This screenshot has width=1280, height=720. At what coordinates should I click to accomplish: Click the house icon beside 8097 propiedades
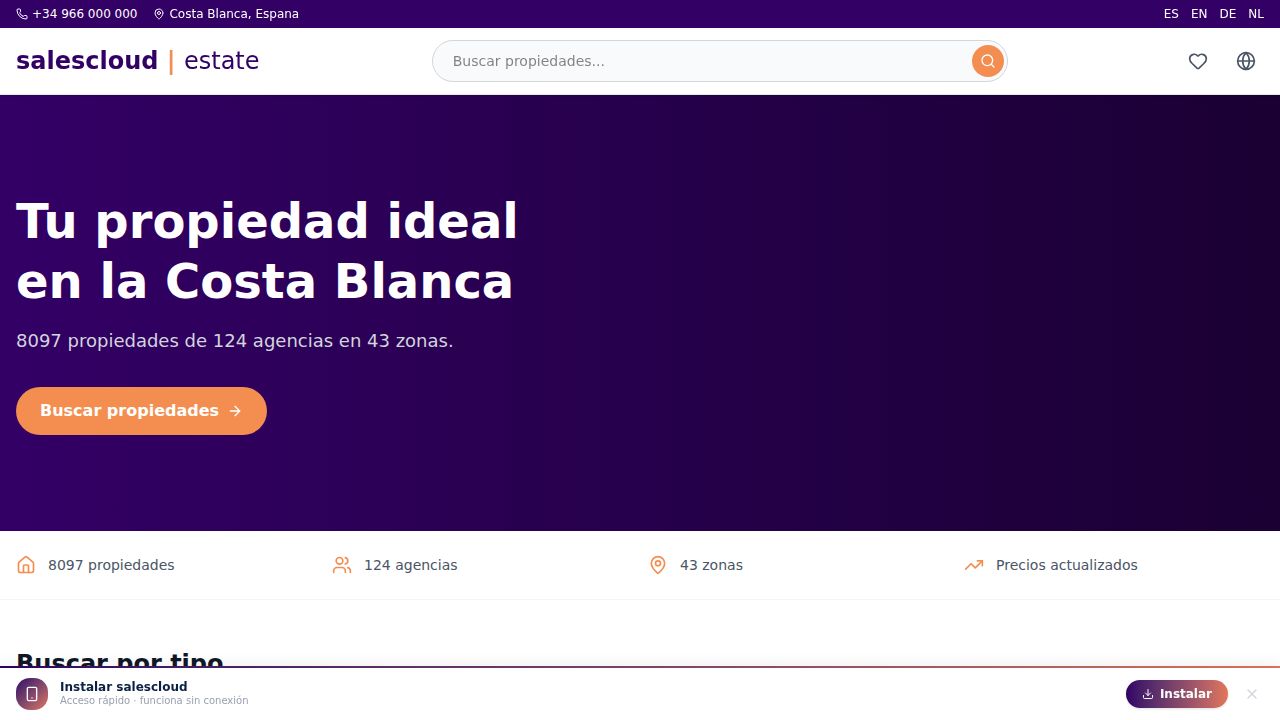[x=26, y=565]
